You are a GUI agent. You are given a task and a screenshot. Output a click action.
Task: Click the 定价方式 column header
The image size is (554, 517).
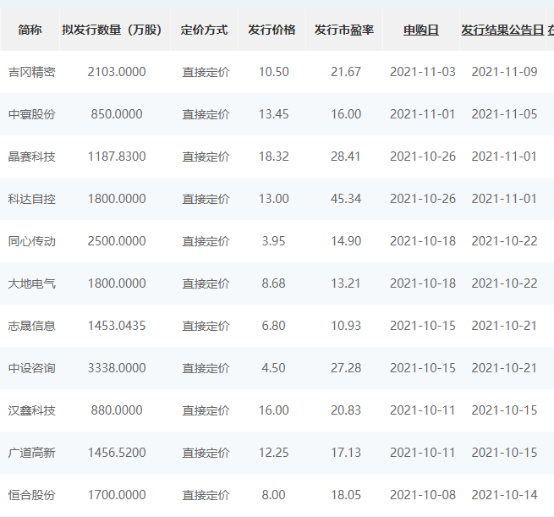(x=204, y=30)
